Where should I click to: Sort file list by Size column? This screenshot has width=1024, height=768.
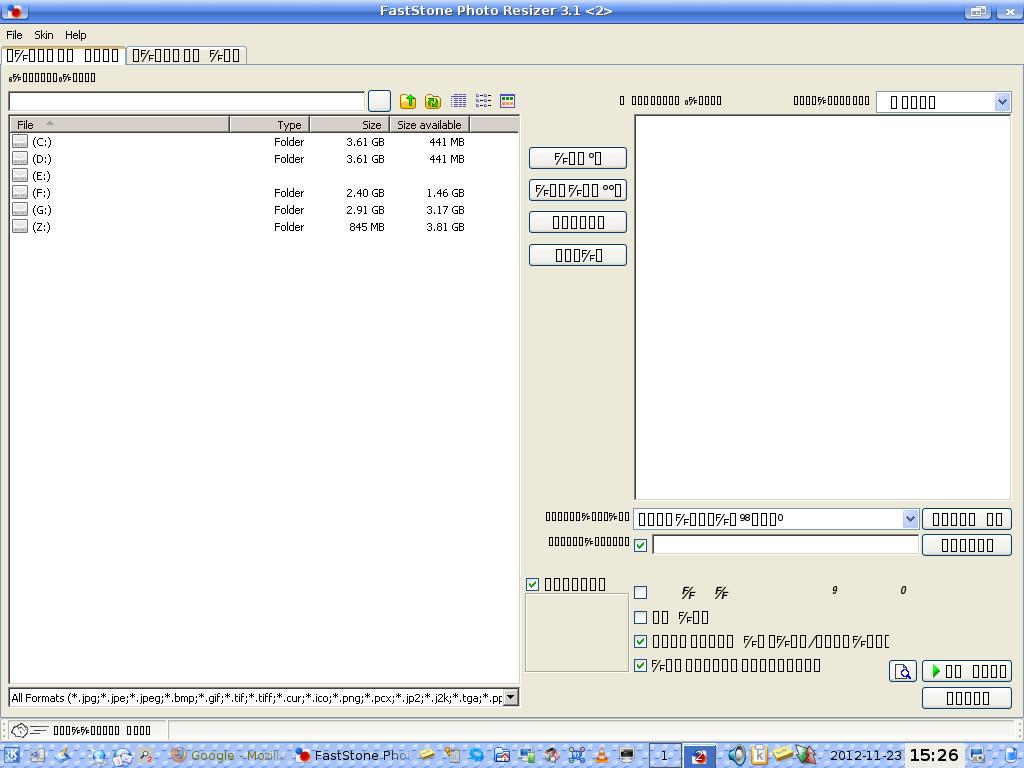click(350, 125)
